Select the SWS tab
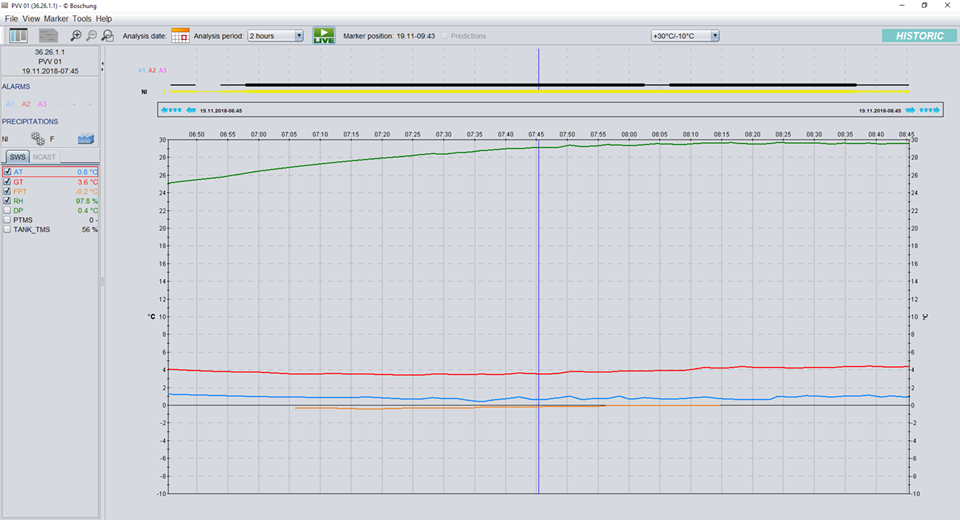This screenshot has height=520, width=960. pos(18,157)
